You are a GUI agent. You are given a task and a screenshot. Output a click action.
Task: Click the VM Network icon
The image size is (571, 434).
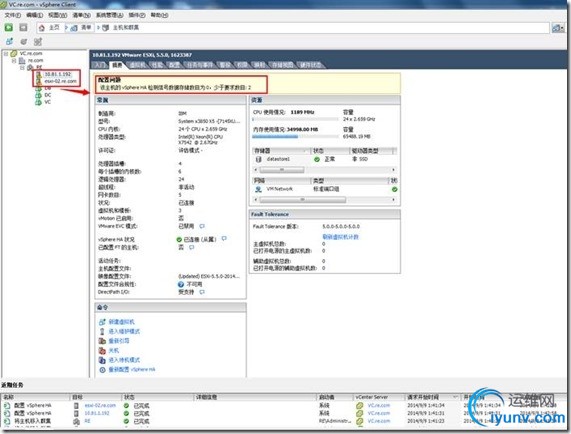[x=258, y=189]
